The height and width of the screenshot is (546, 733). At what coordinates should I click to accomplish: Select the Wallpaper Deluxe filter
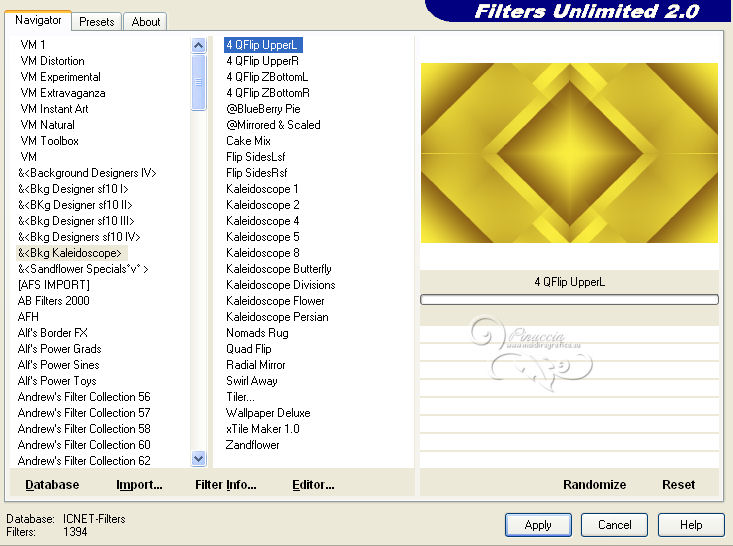[x=268, y=412]
